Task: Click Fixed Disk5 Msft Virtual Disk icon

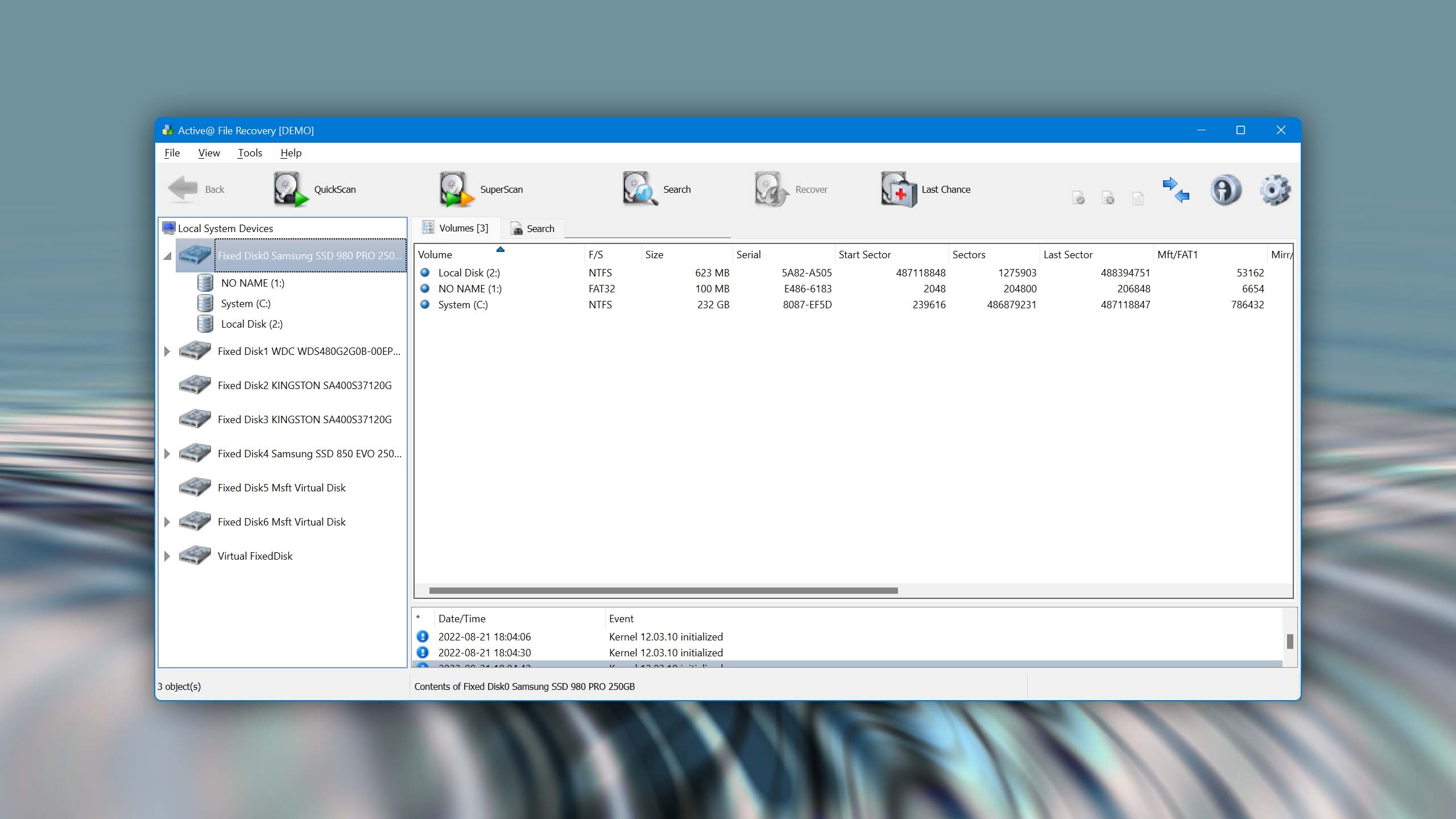Action: tap(195, 487)
